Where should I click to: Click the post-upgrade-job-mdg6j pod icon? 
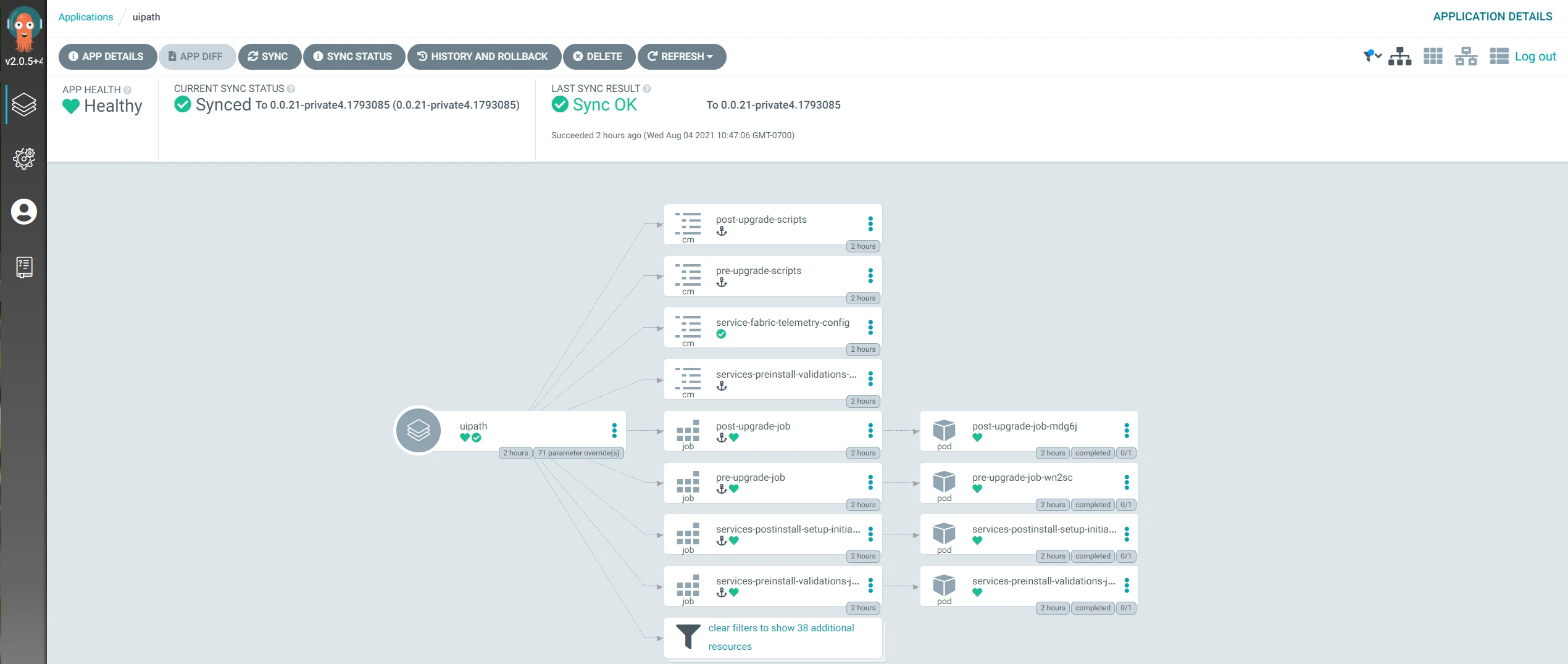[x=944, y=430]
